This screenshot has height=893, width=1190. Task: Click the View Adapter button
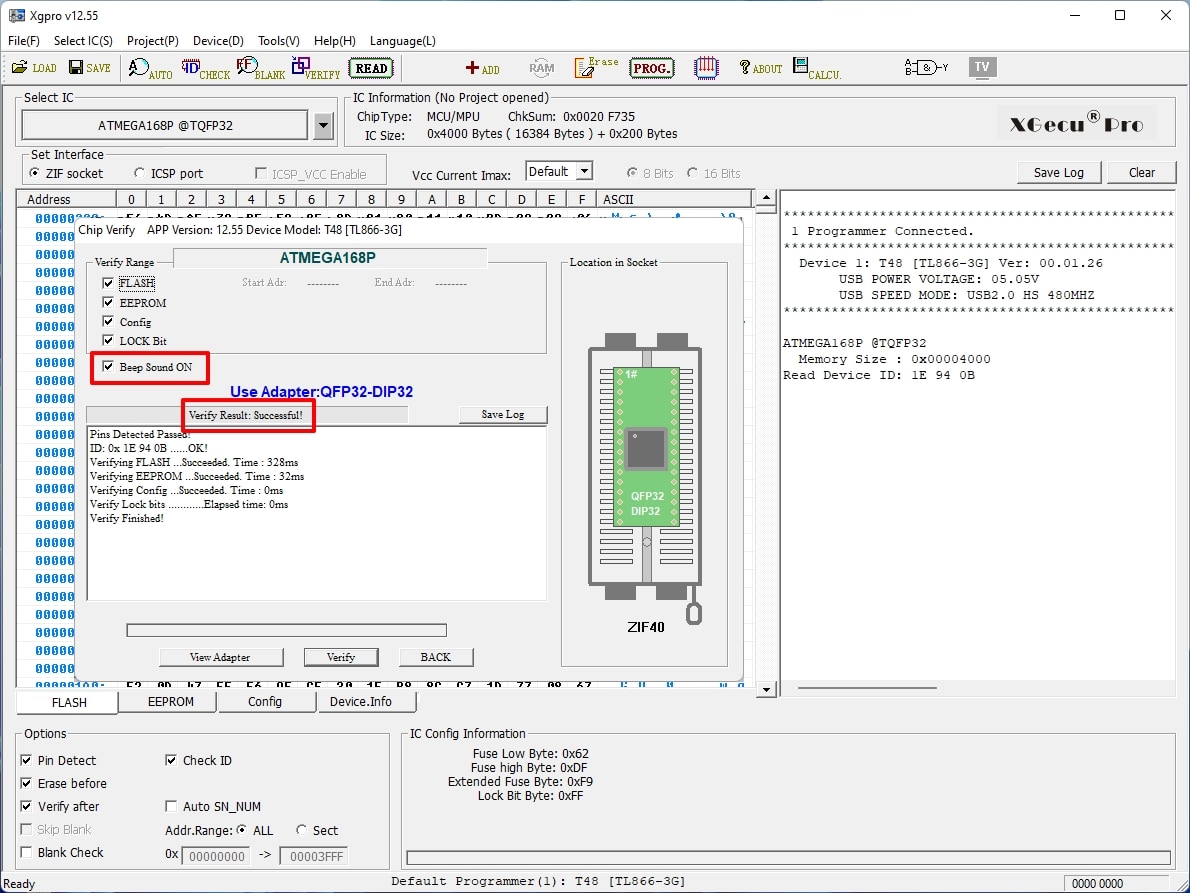pos(220,657)
